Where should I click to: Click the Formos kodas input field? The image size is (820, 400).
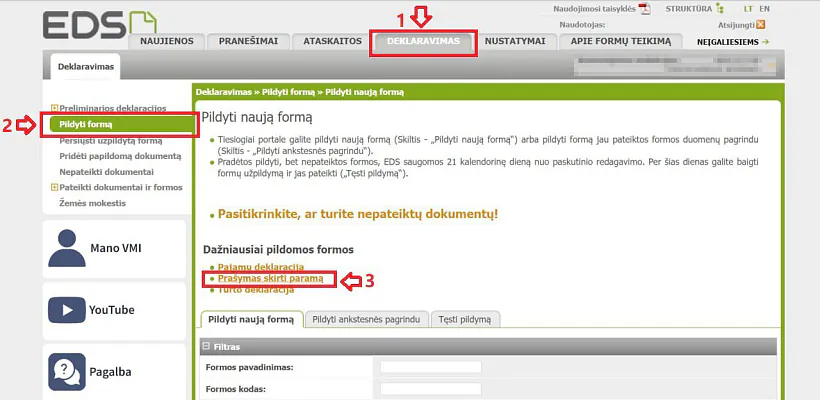click(430, 390)
